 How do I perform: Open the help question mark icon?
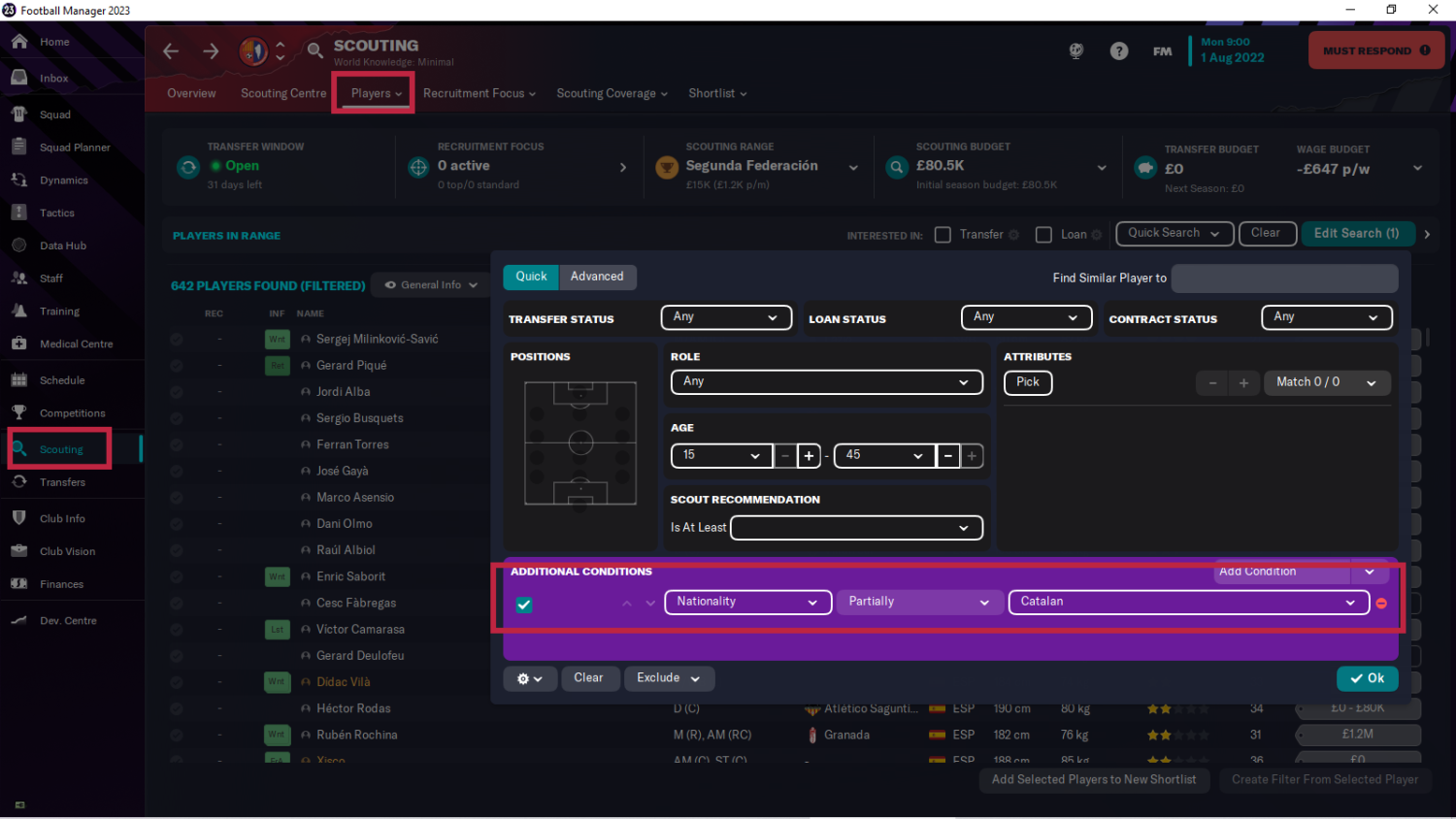pyautogui.click(x=1119, y=51)
